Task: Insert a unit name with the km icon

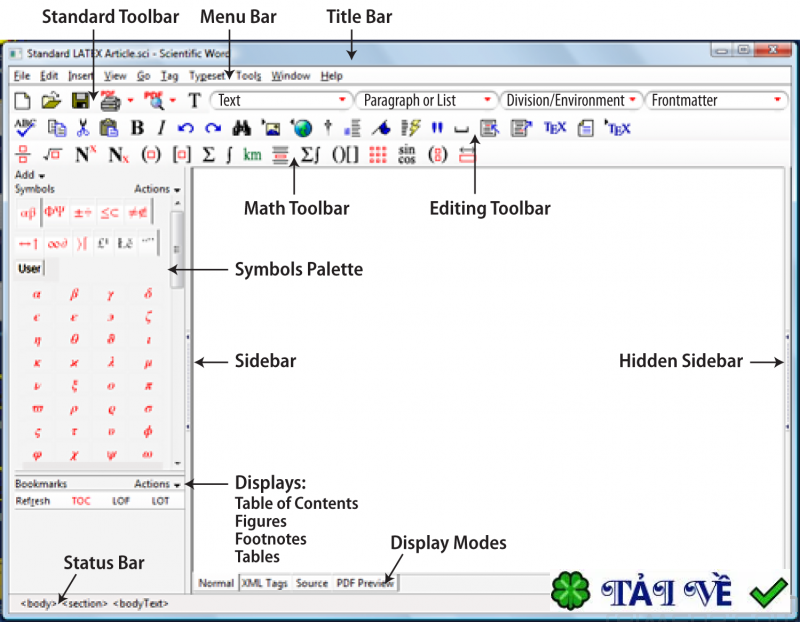Action: (x=252, y=154)
